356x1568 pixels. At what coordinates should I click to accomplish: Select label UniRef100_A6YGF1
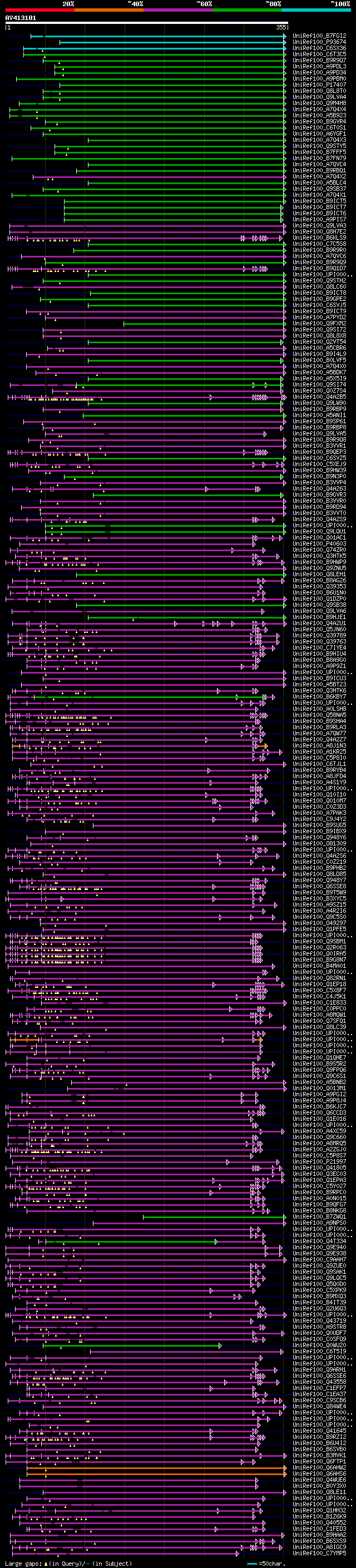[x=319, y=134]
